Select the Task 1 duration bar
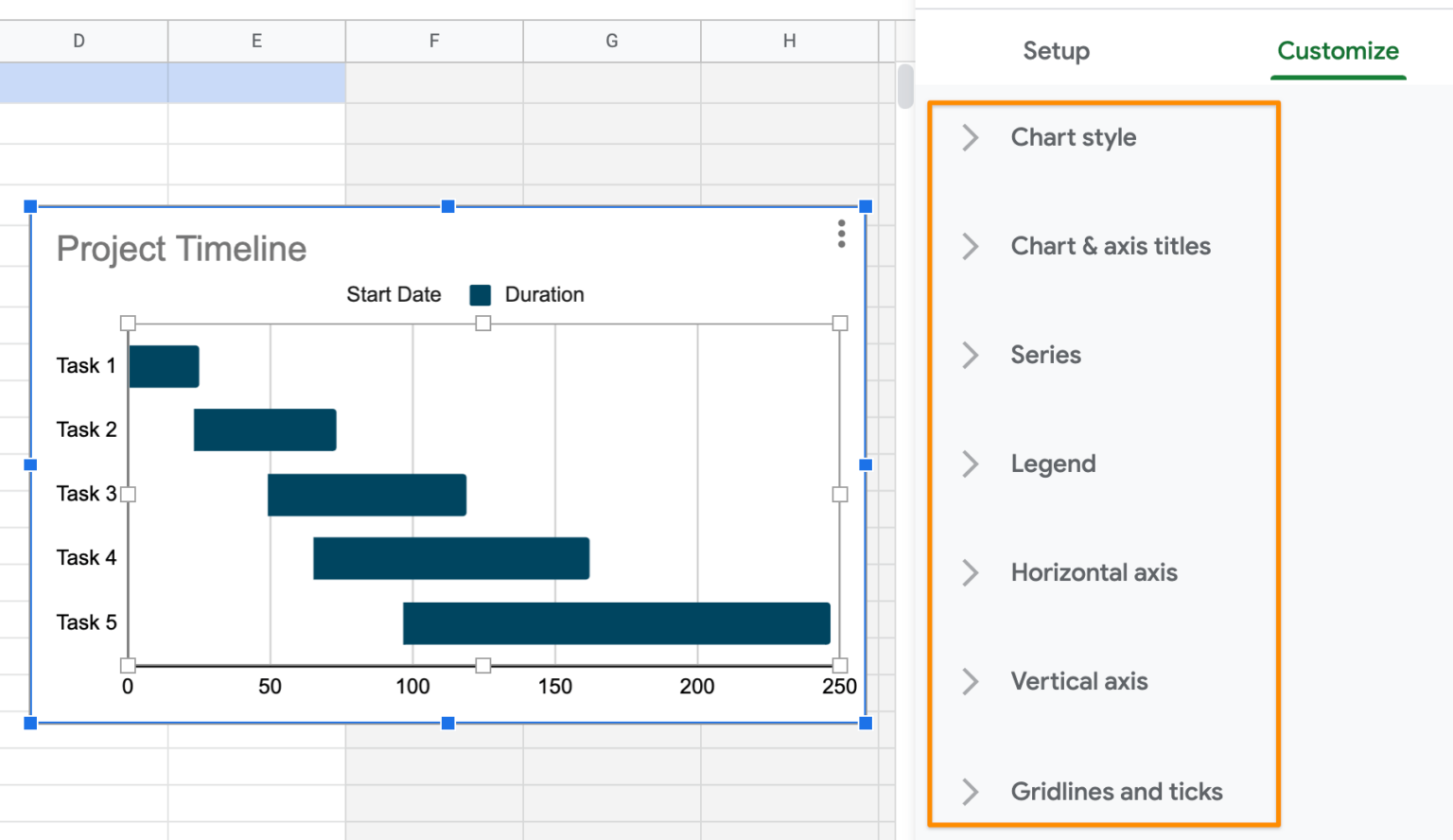The width and height of the screenshot is (1453, 840). (x=164, y=365)
